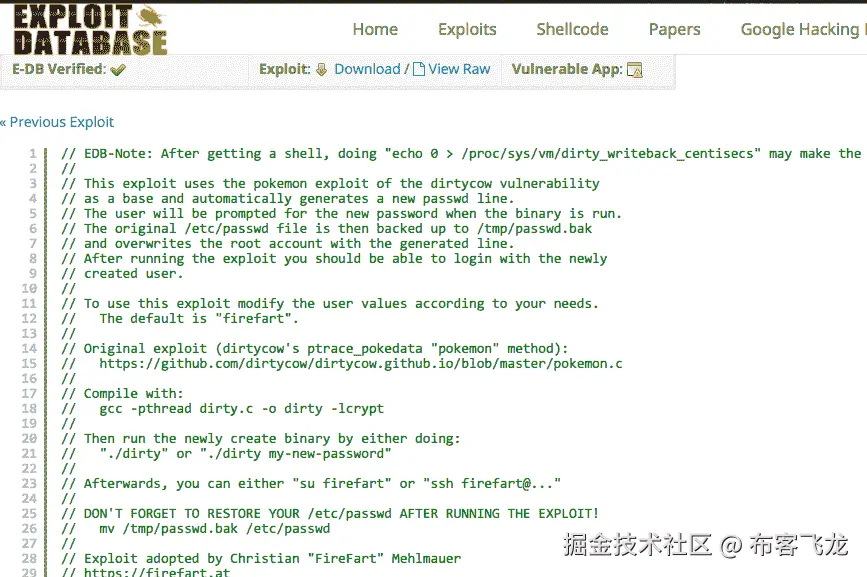Click the github.com/dirtycow pokemon.c URL text
Screen dimensions: 867x577
[361, 364]
